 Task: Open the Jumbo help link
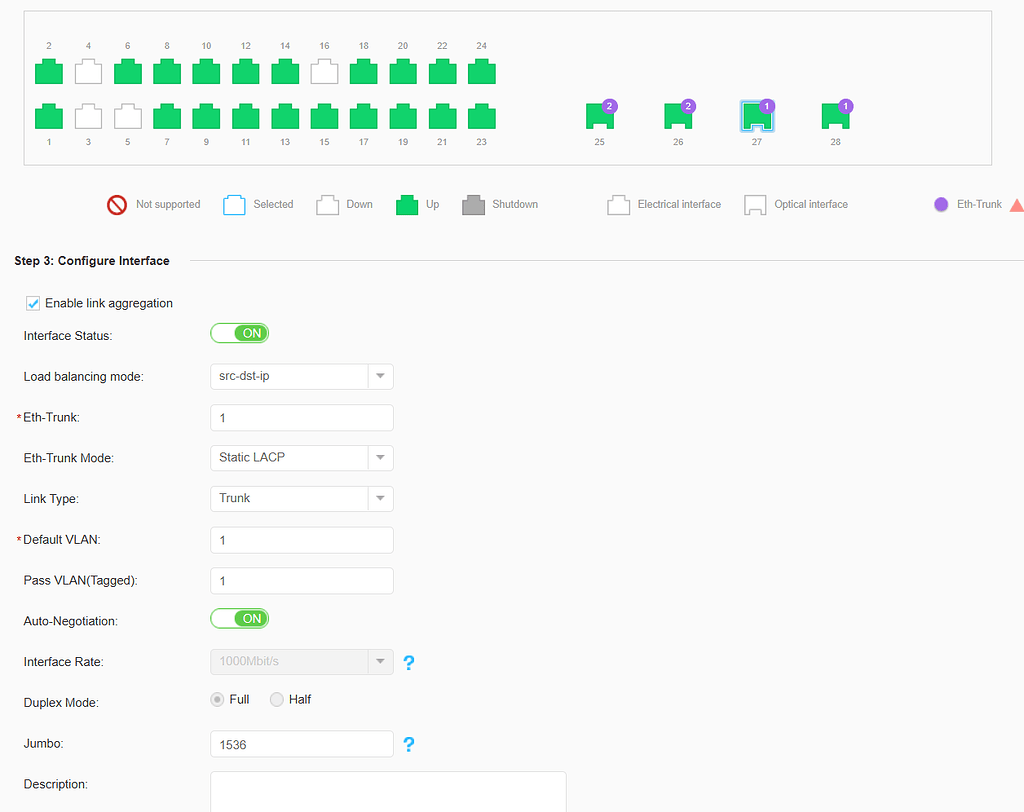tap(409, 744)
